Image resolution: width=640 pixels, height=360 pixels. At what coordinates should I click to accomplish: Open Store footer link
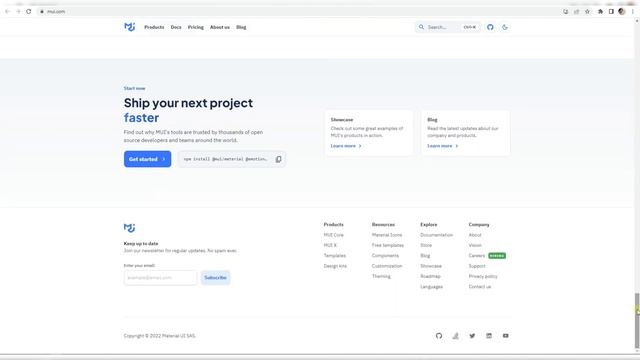coord(426,245)
